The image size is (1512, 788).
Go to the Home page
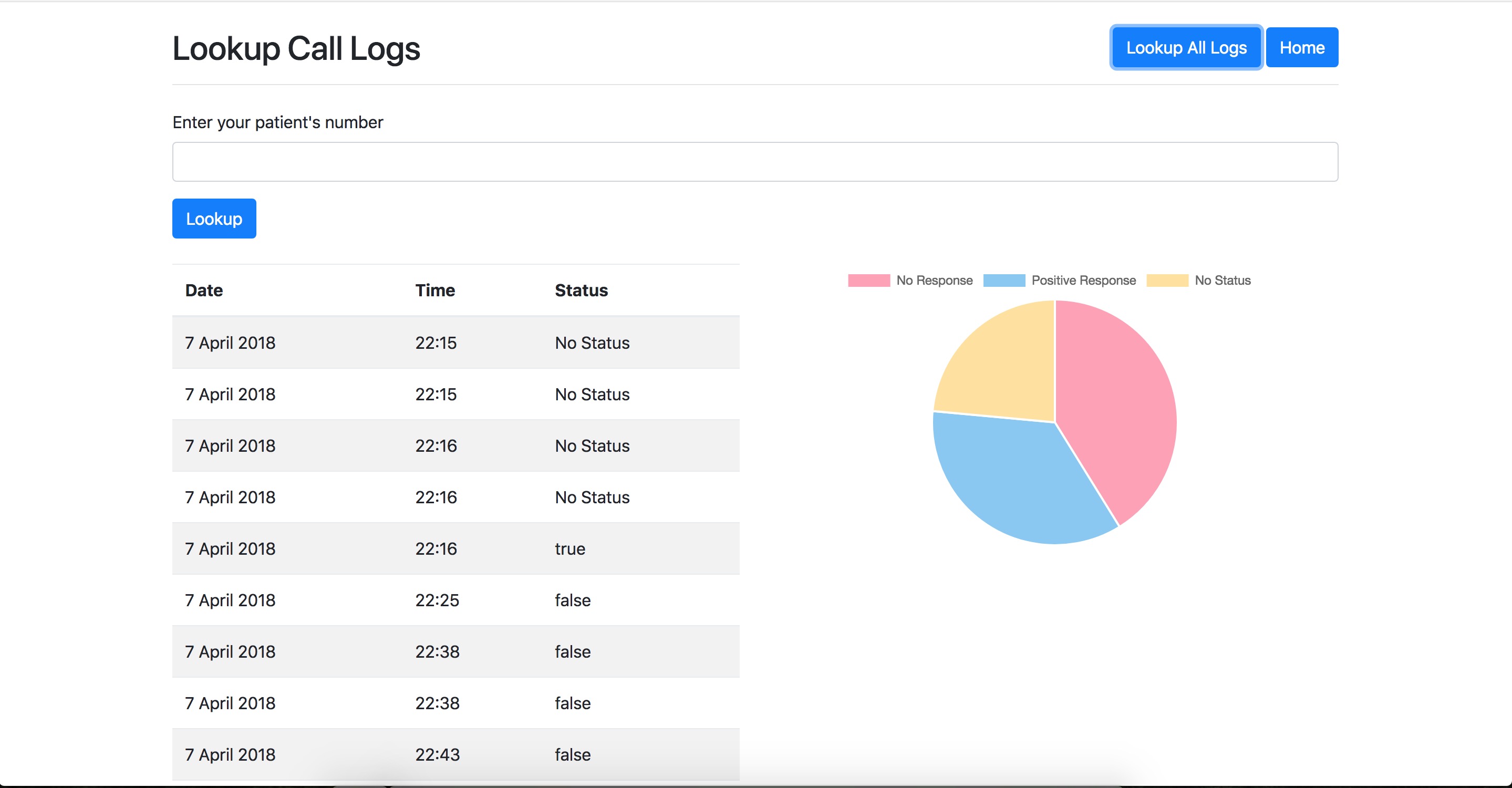[x=1301, y=47]
